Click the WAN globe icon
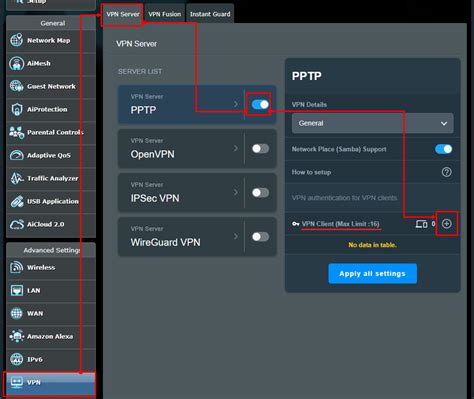 tap(16, 313)
